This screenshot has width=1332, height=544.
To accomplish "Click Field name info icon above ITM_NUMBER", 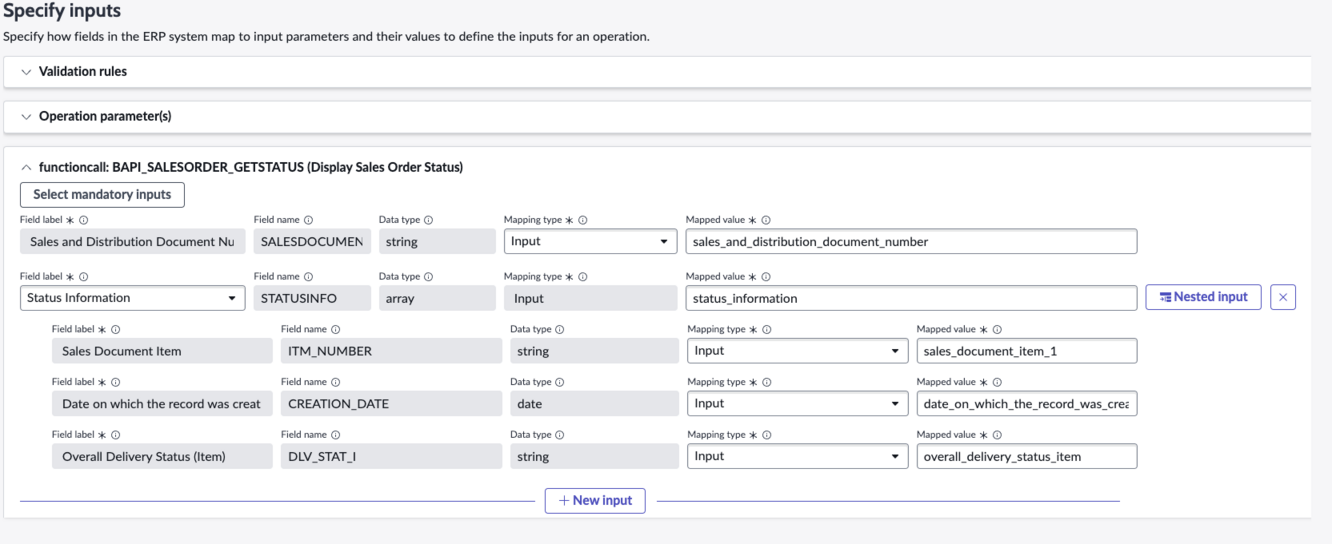I will pos(335,329).
